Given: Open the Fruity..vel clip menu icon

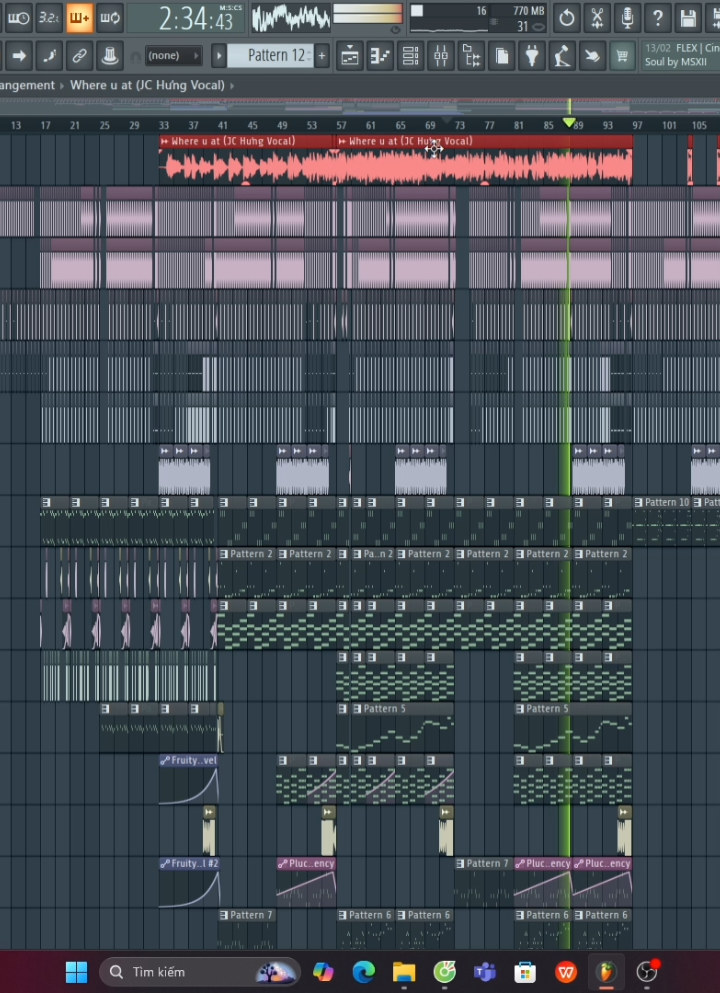Looking at the screenshot, I should pyautogui.click(x=165, y=760).
